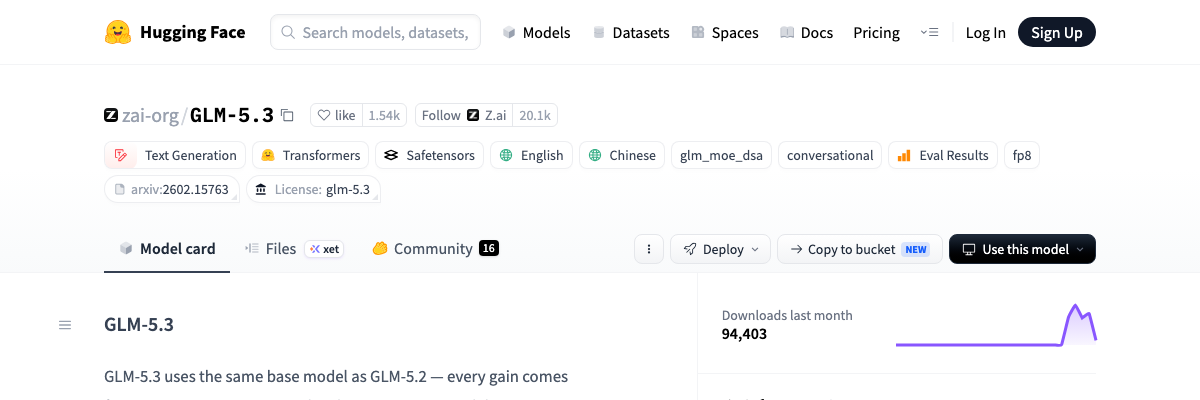The image size is (1200, 400).
Task: Expand the Deploy dropdown
Action: point(720,249)
